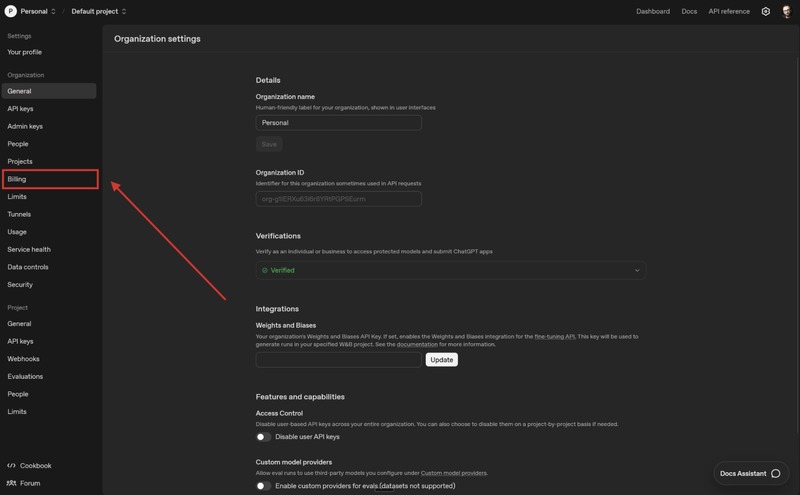800x495 pixels.
Task: Open the Usage page
Action: point(17,232)
